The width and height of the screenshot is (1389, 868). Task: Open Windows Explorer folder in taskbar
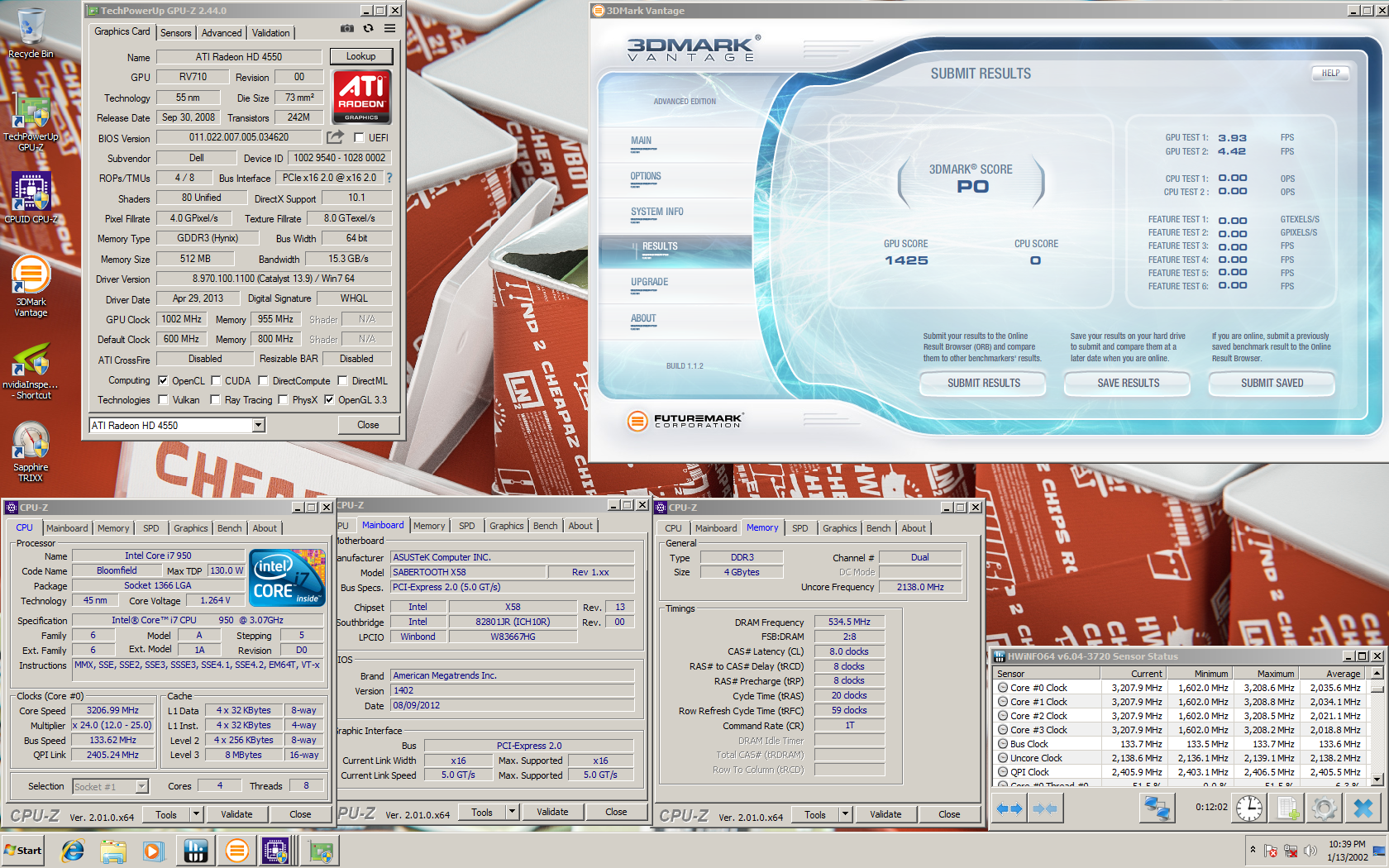pos(113,851)
